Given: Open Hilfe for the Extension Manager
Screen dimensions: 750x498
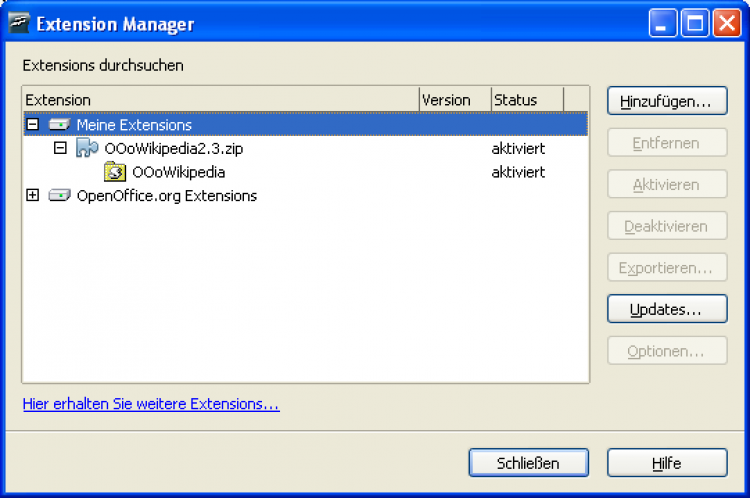Looking at the screenshot, I should 666,463.
